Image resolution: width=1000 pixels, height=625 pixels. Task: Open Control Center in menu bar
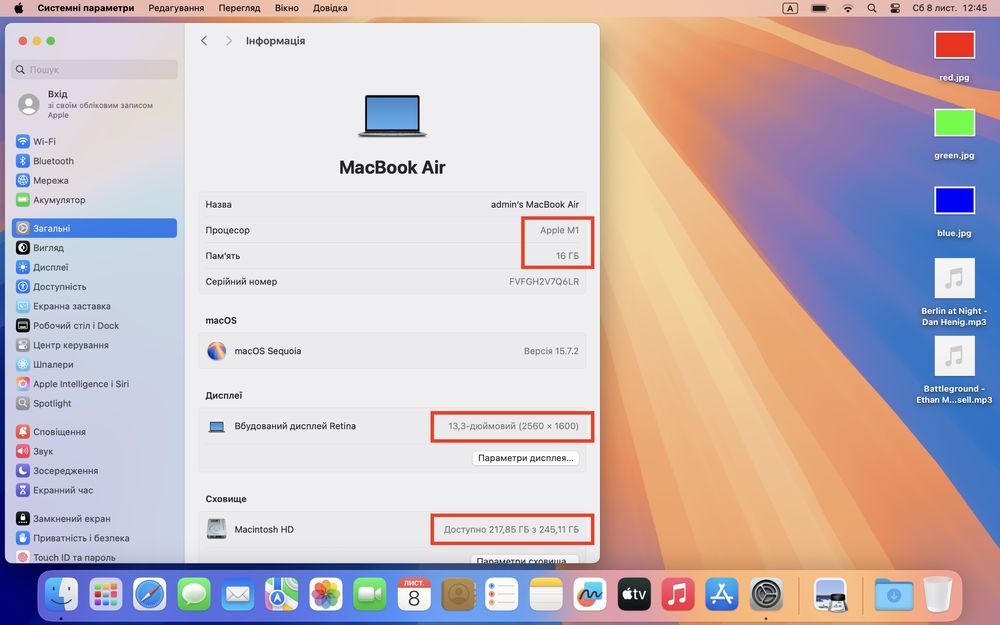tap(895, 8)
